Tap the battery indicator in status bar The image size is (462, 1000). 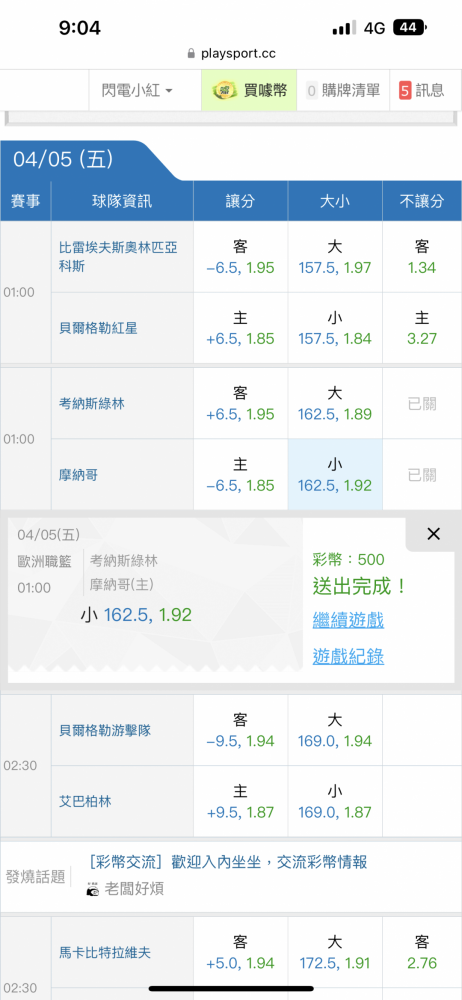410,28
